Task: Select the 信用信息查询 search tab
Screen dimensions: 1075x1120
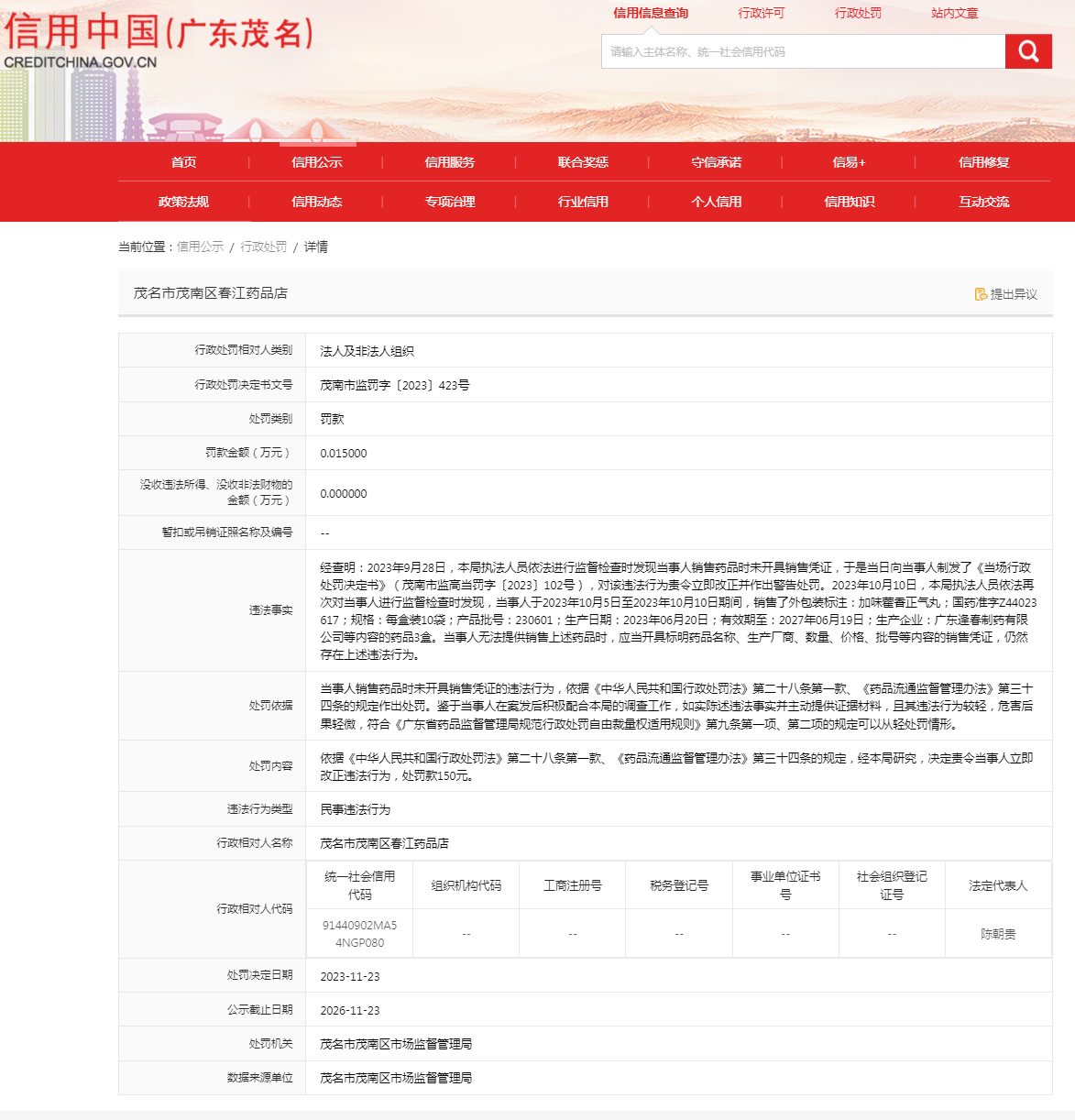Action: click(650, 13)
